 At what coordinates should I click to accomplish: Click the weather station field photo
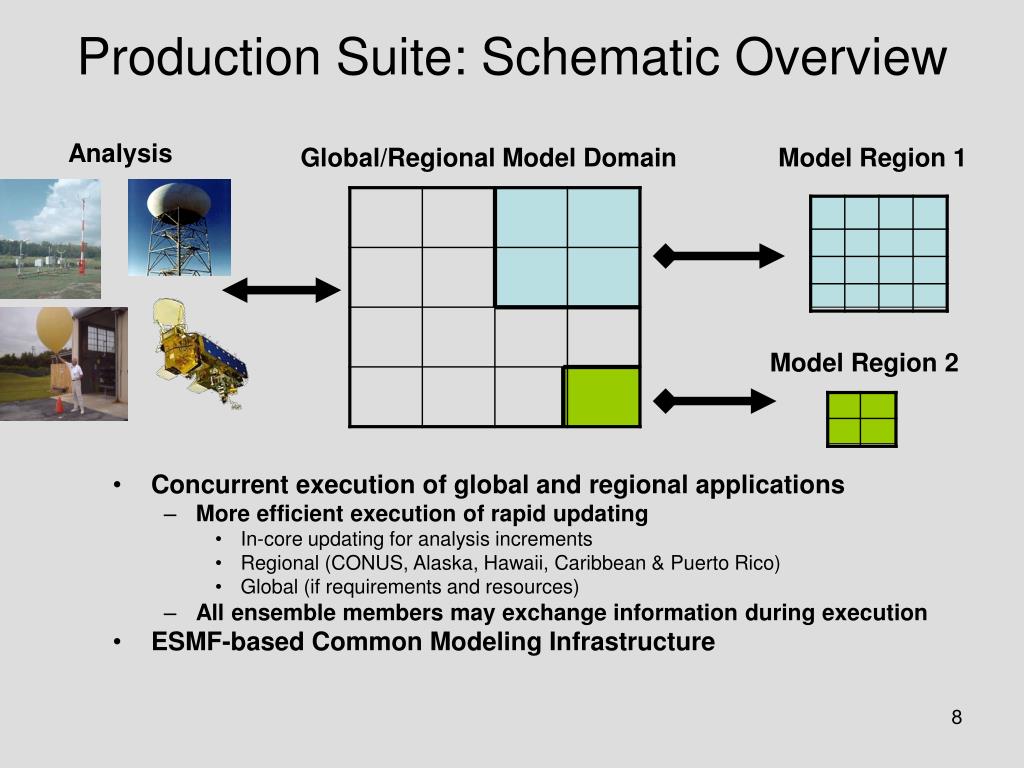50,239
